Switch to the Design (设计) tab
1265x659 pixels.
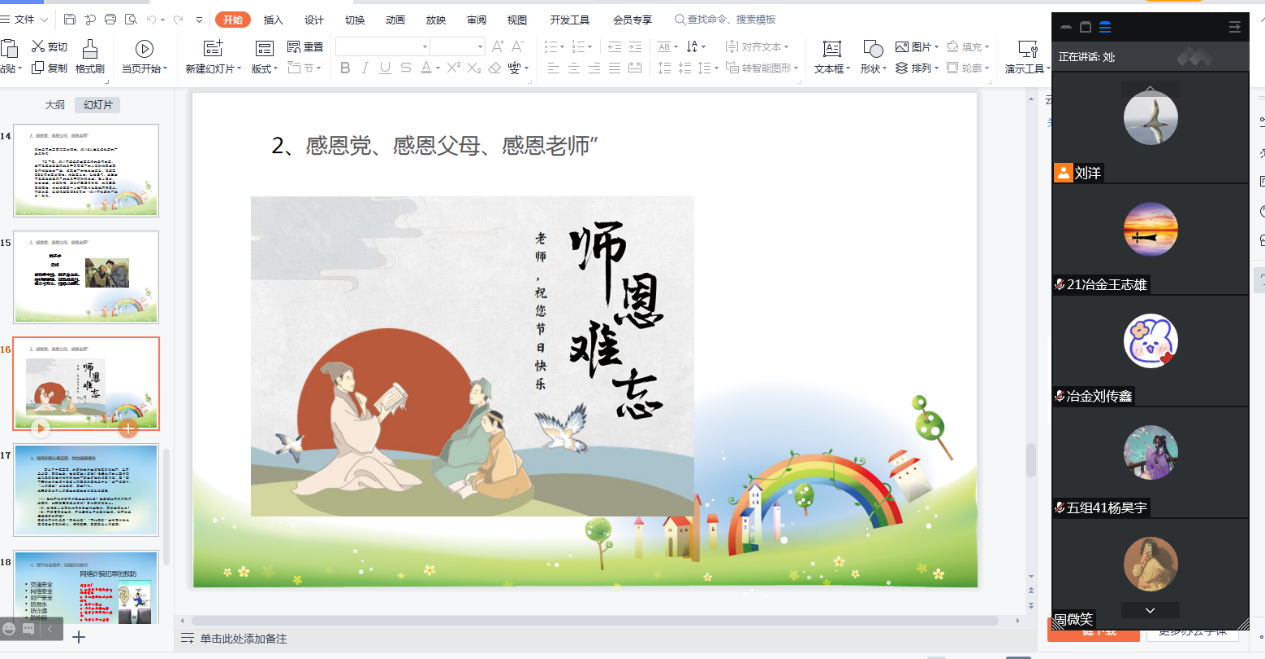pyautogui.click(x=314, y=20)
